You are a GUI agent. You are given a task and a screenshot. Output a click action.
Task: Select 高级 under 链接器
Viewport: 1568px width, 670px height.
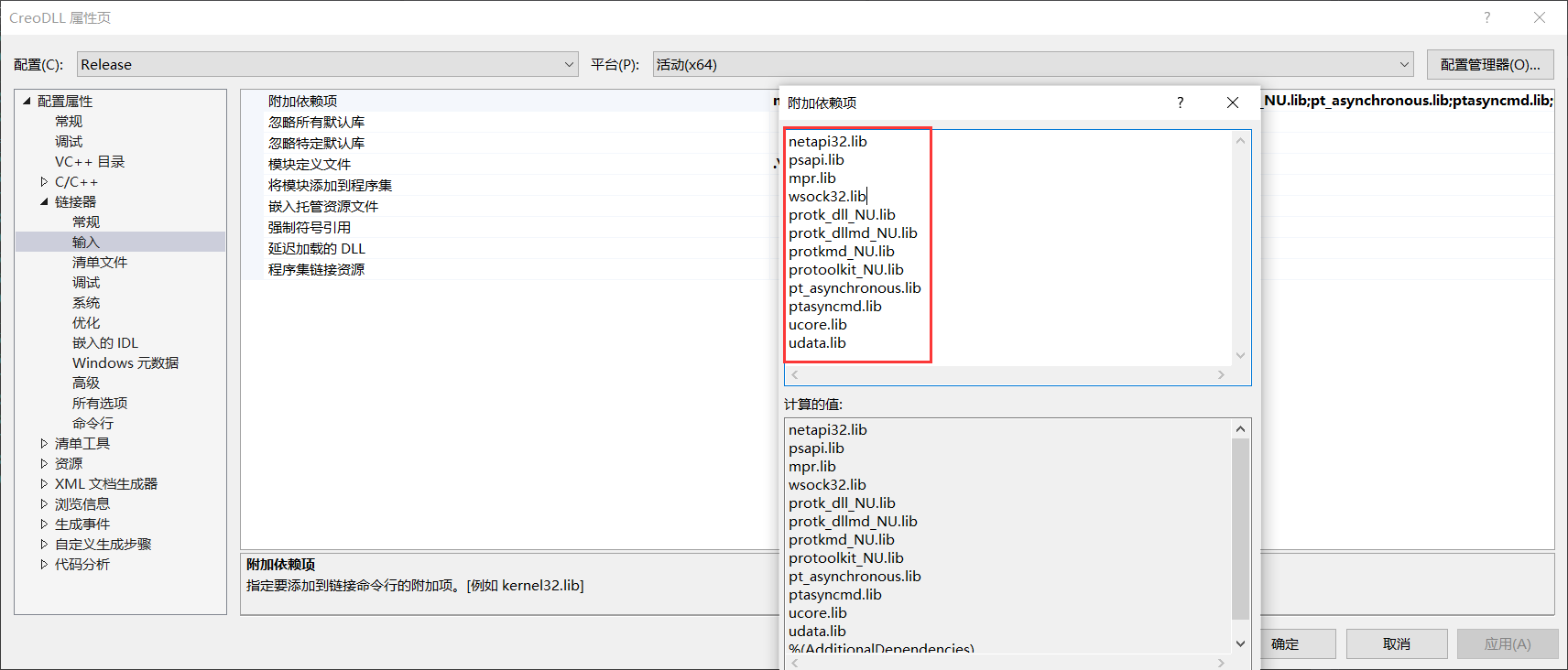86,383
